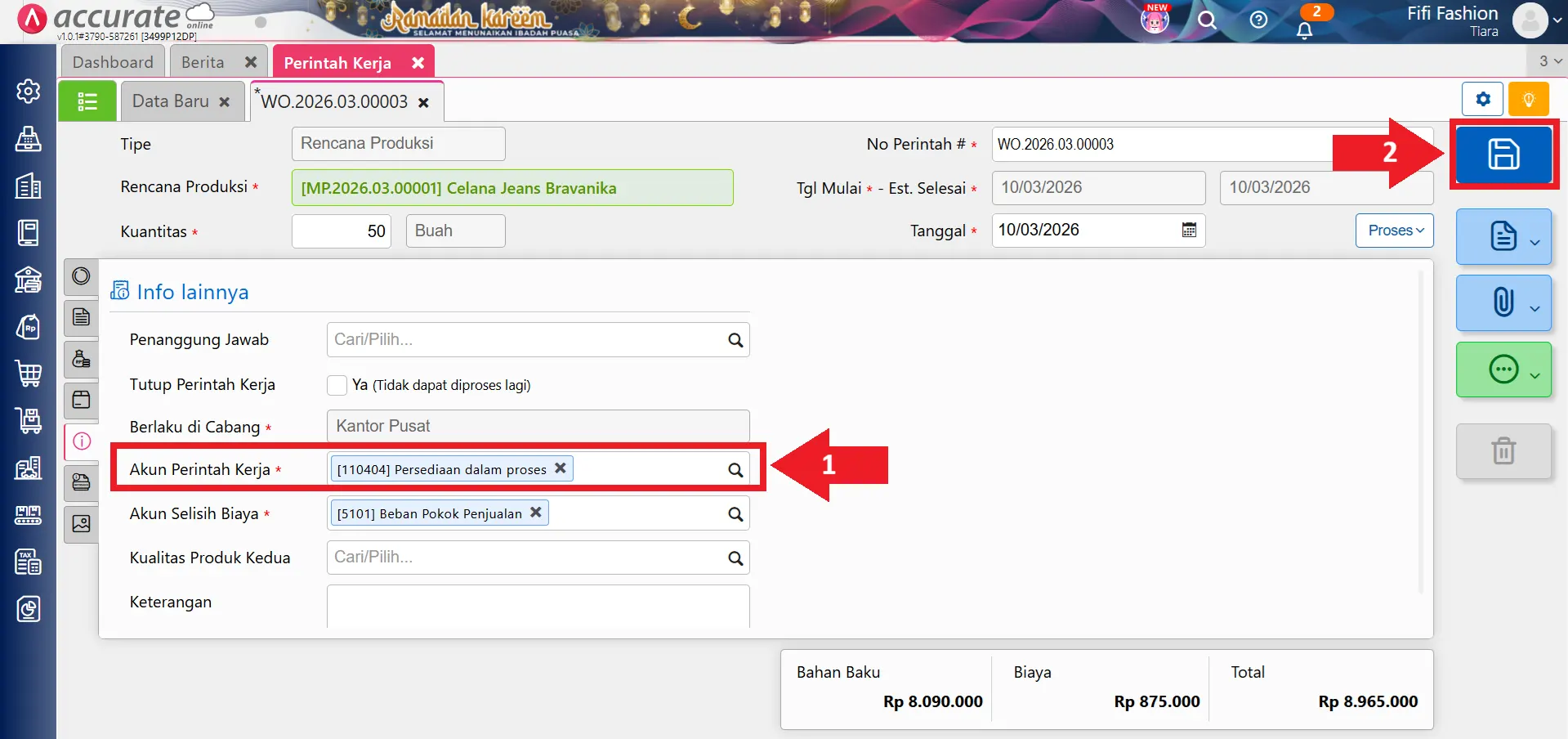Click the orange lightbulb tips button
The image size is (1568, 739).
[1528, 100]
